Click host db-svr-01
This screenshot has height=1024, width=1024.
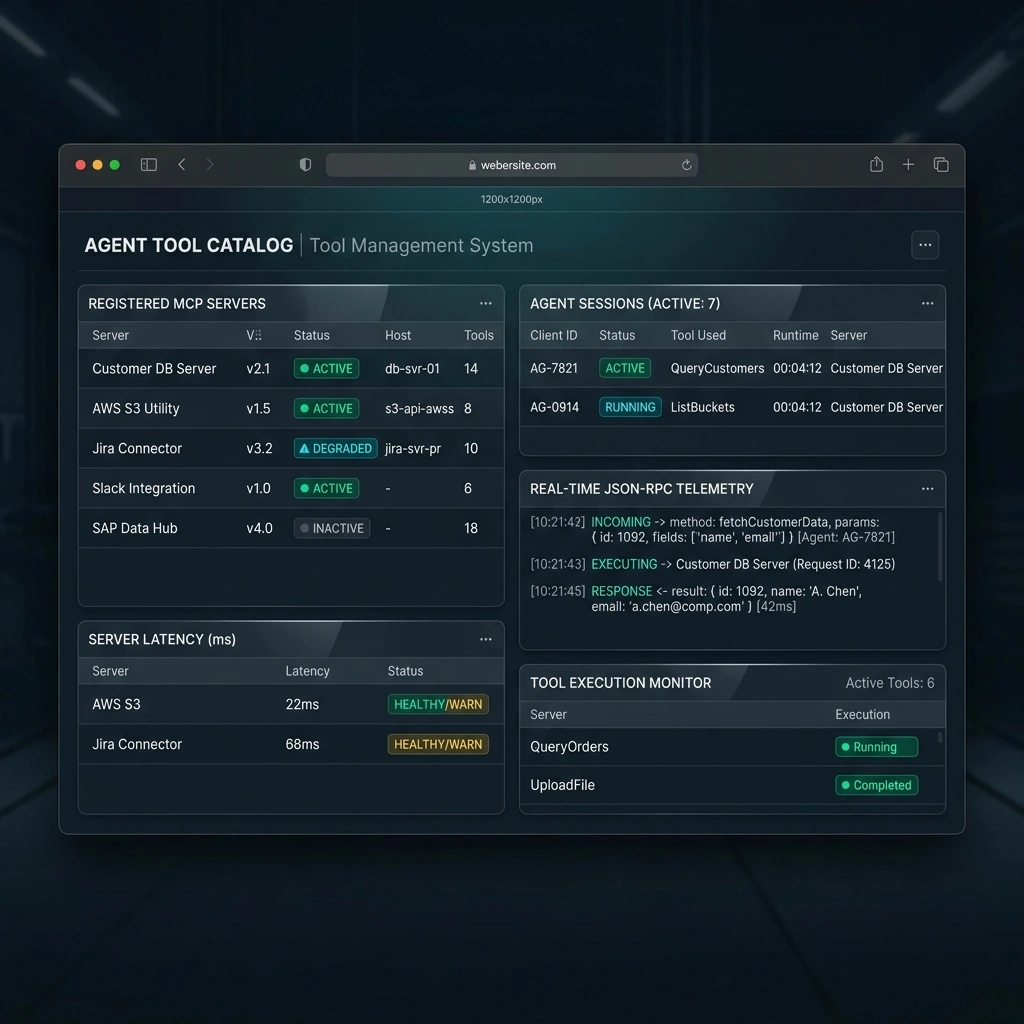click(x=412, y=368)
